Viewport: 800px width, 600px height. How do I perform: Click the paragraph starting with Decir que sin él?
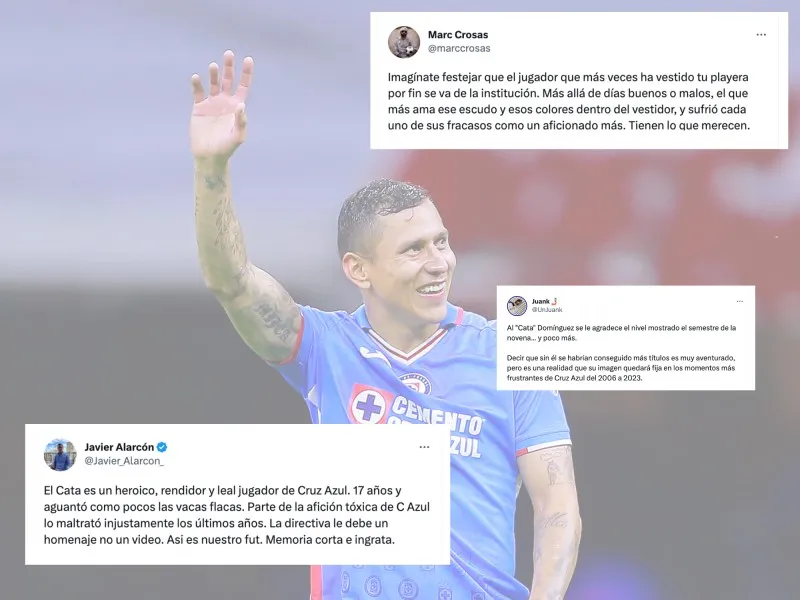[x=620, y=368]
